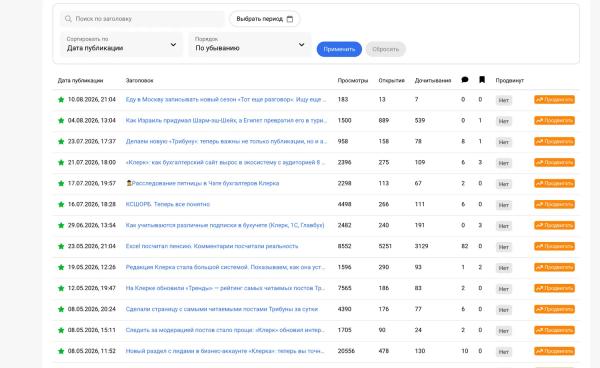The width and height of the screenshot is (600, 368).
Task: Click the magnifier icon in search box
Action: point(68,19)
